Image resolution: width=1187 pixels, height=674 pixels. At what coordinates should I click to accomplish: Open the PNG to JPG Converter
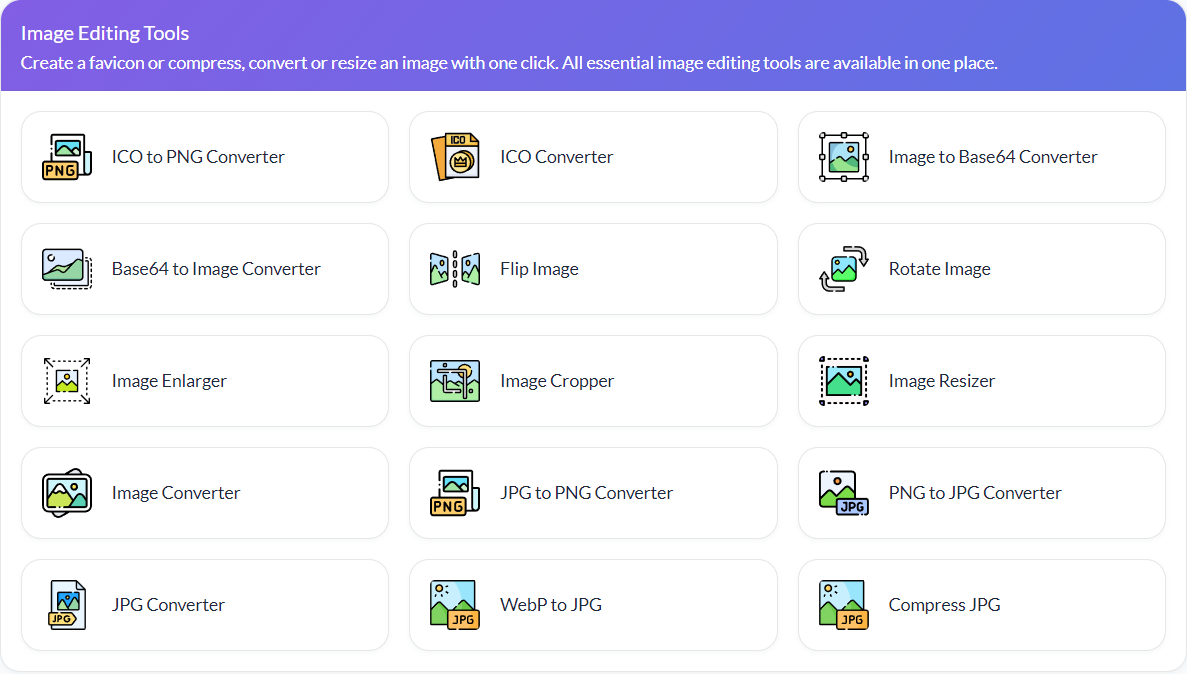click(x=981, y=492)
